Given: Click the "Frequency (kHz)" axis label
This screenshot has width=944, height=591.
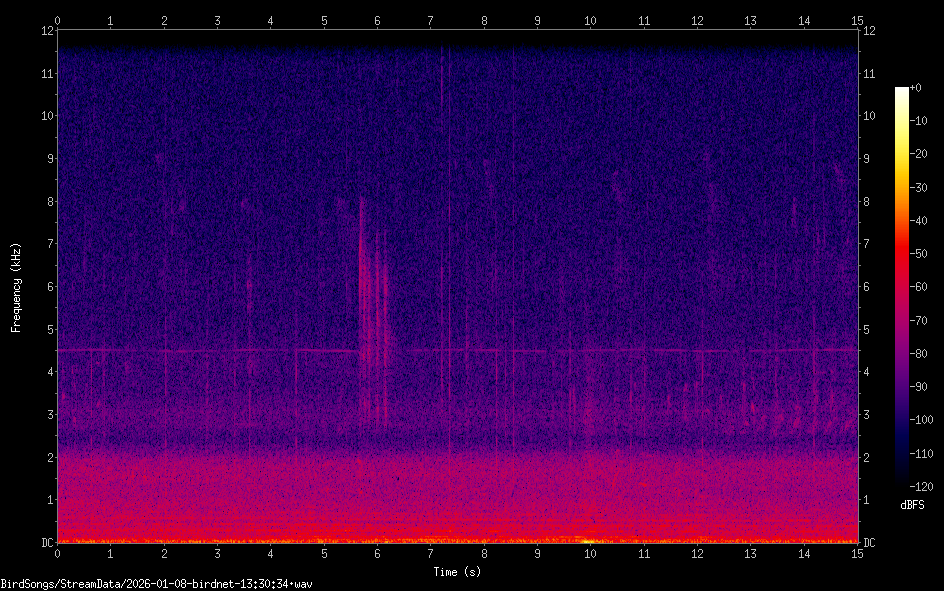Looking at the screenshot, I should point(16,287).
